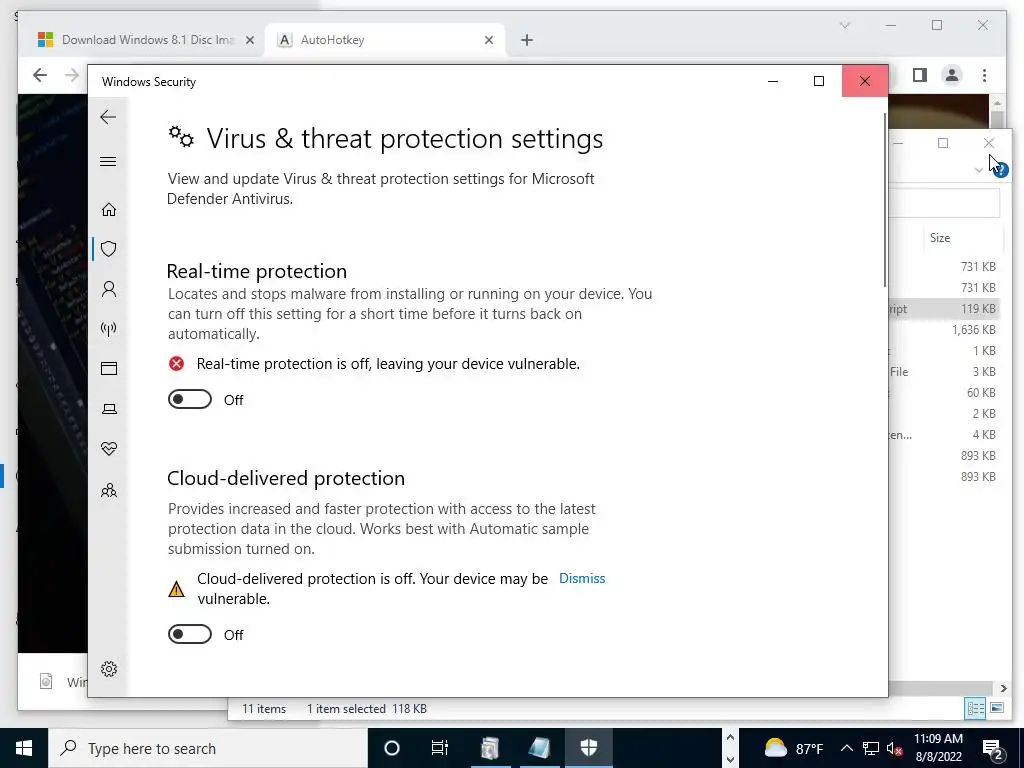Open the Home icon in Windows Security sidebar
The height and width of the screenshot is (768, 1024).
[108, 210]
